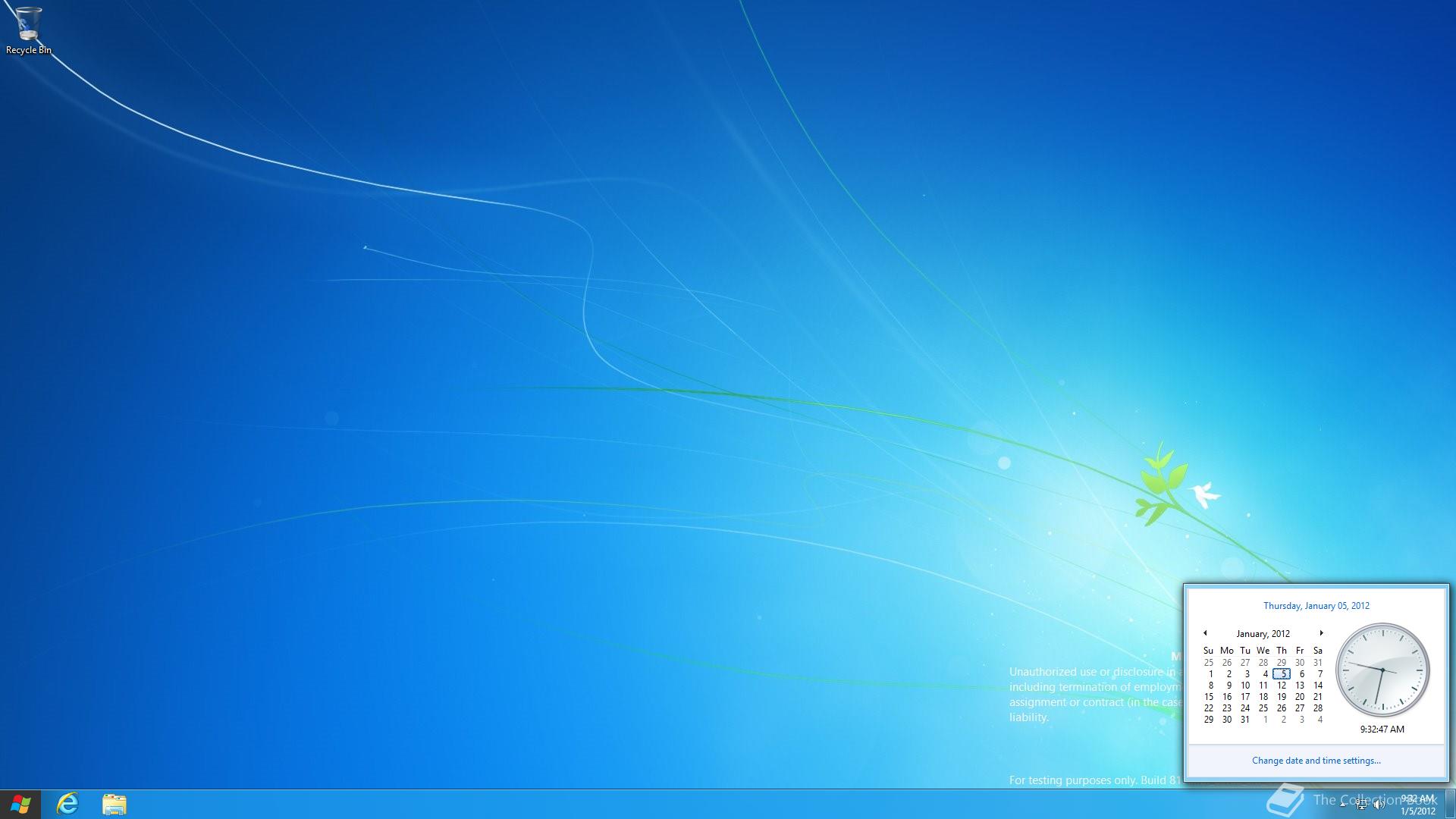Click day 11 in the calendar

pos(1263,686)
